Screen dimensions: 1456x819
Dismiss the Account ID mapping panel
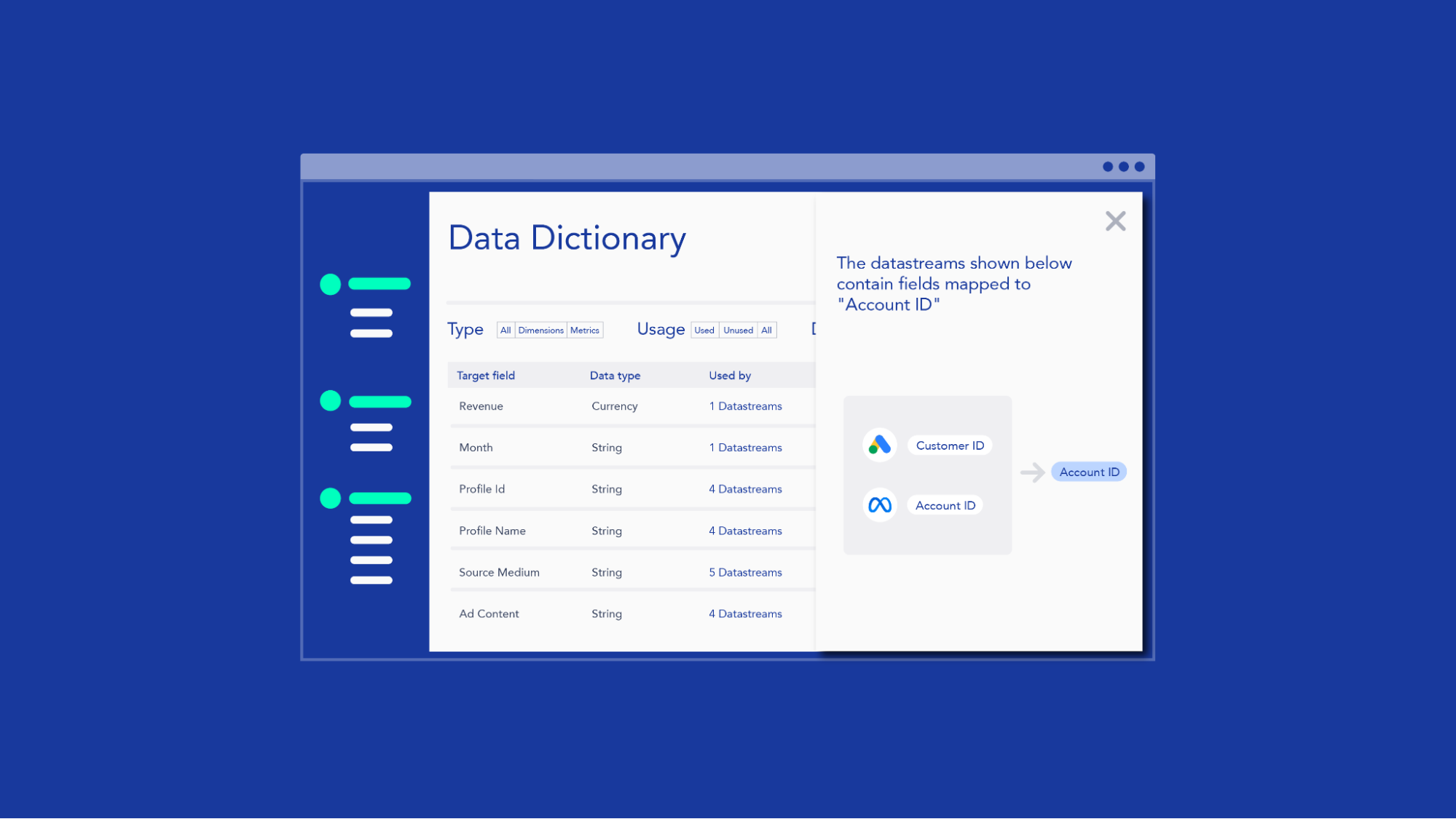click(x=1115, y=221)
